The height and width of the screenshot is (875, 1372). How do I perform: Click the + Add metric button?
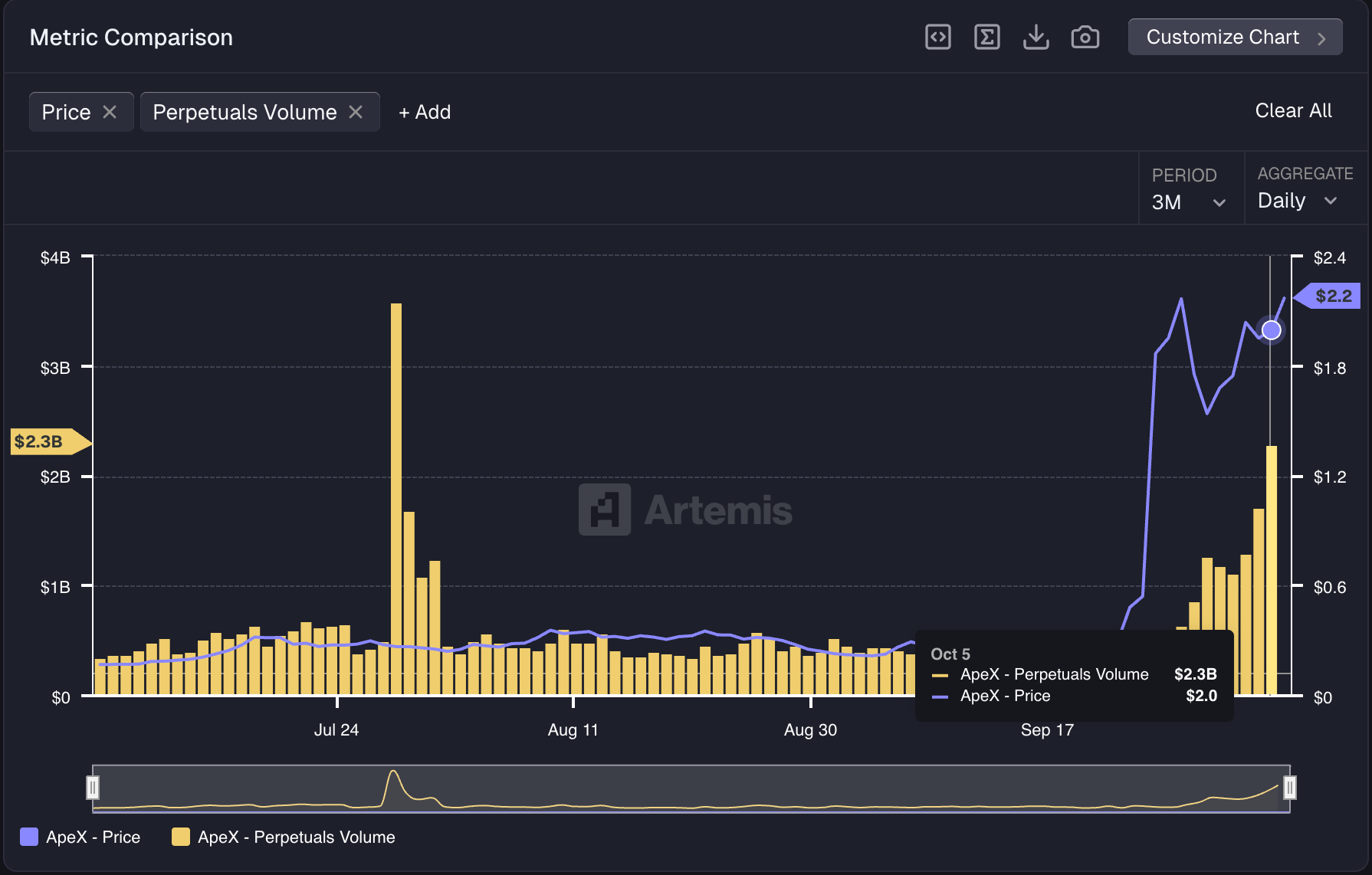point(425,112)
